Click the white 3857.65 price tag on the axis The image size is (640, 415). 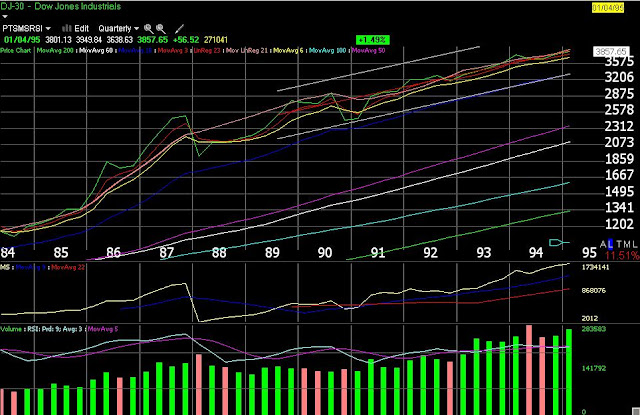[x=610, y=51]
